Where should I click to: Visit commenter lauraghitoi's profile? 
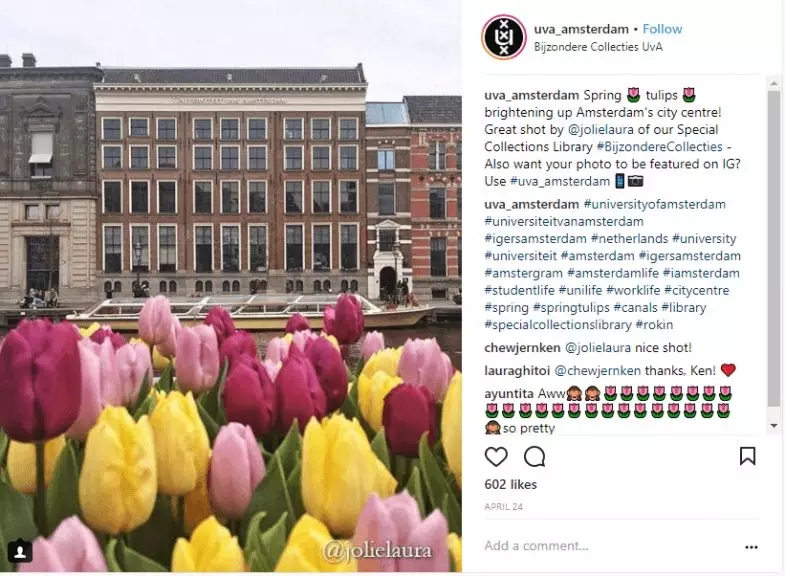[517, 371]
